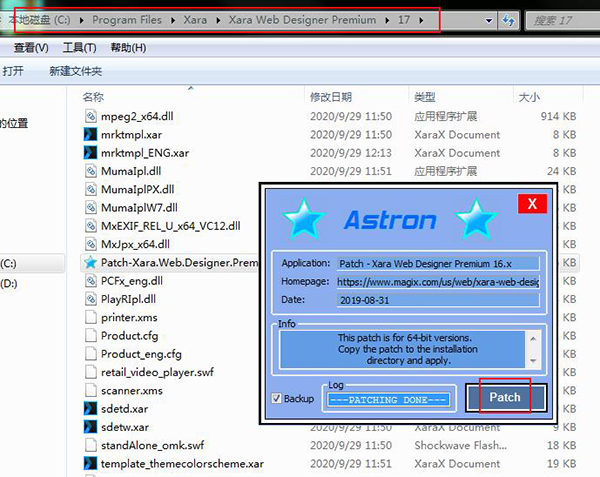Select the PlayRIpl.dll file name
The width and height of the screenshot is (600, 477).
point(128,299)
